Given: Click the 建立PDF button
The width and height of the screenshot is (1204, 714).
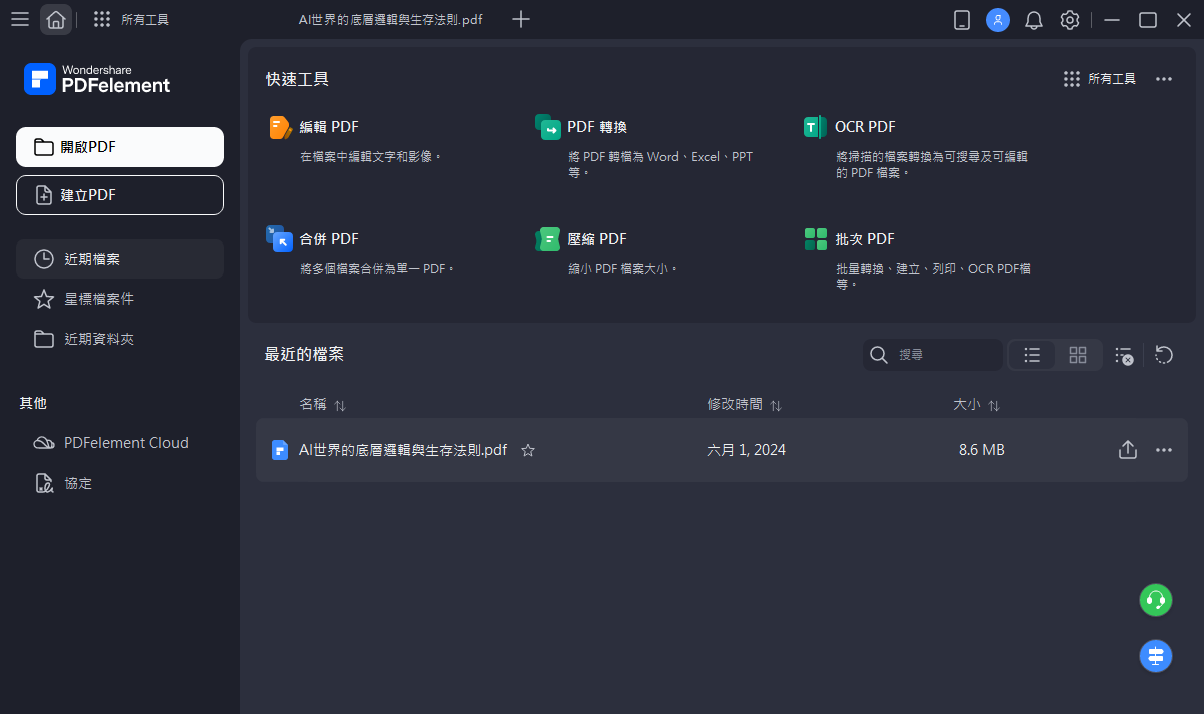Looking at the screenshot, I should [120, 195].
